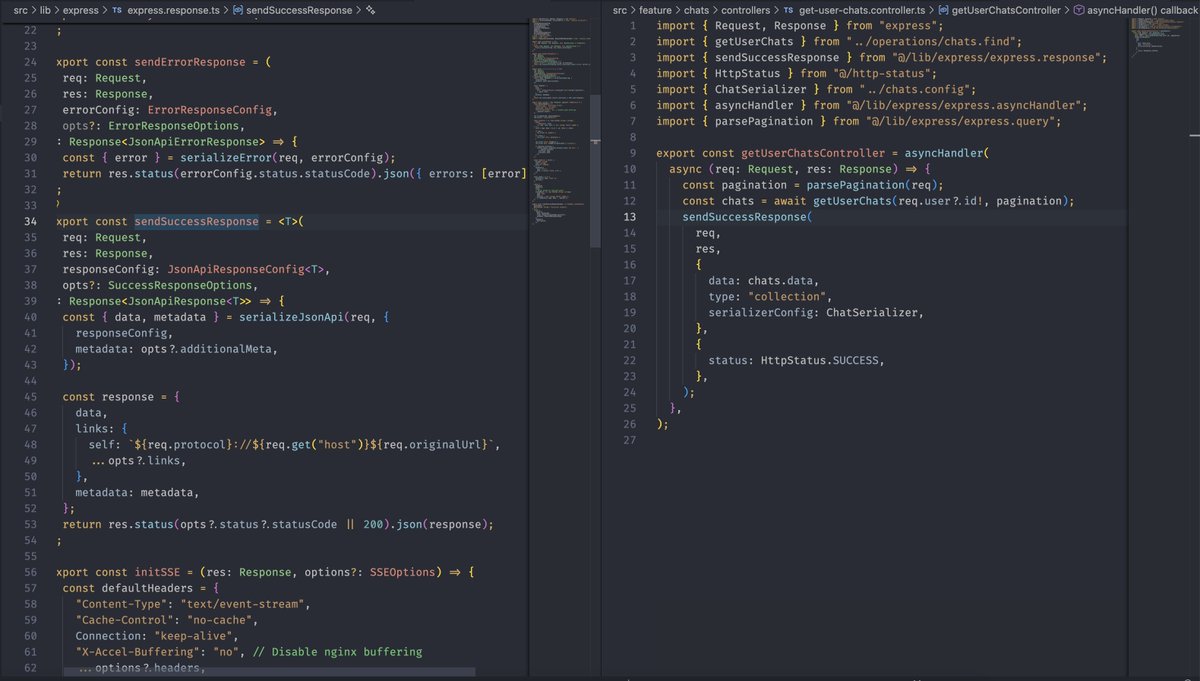This screenshot has width=1200, height=681.
Task: Click 'getUserChatsController' on right line 9
Action: (813, 153)
